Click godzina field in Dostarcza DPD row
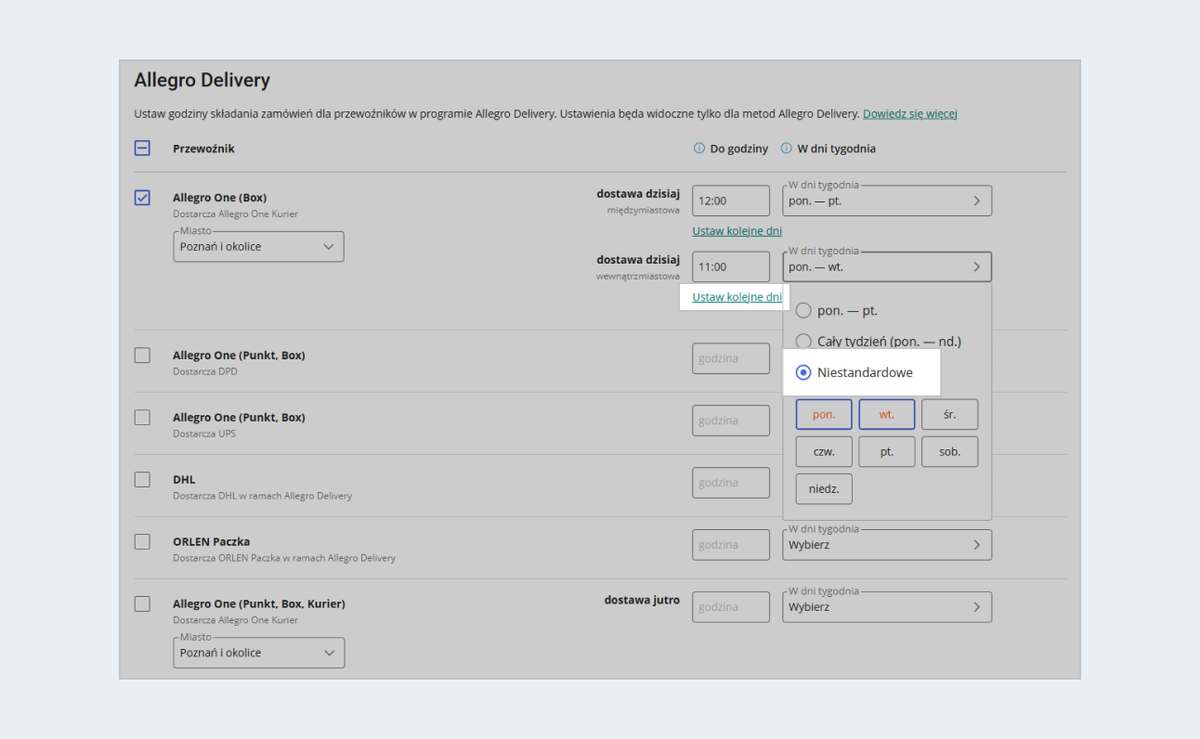 [731, 358]
